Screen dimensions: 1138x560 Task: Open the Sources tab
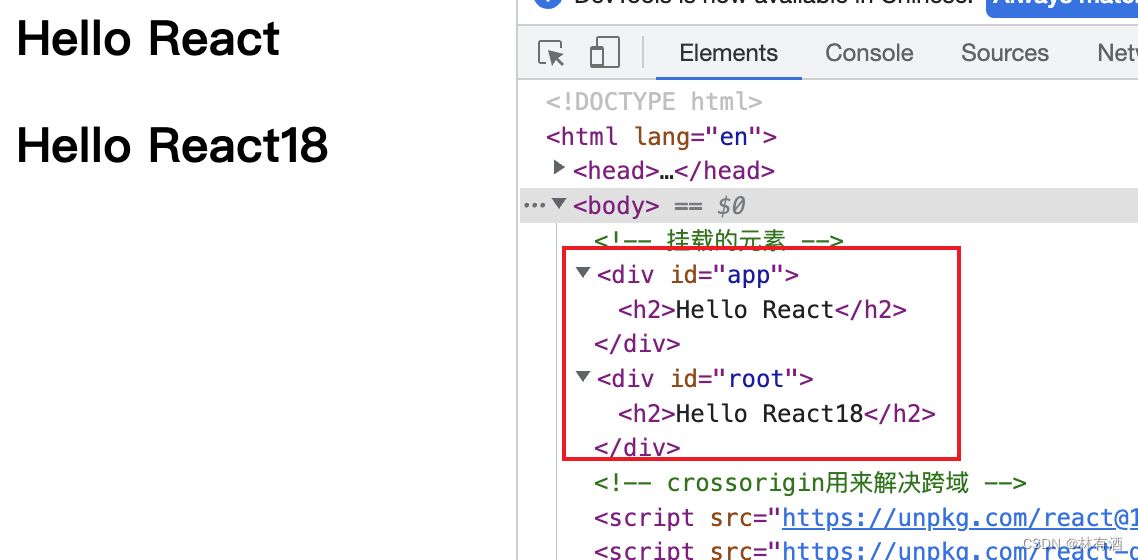[x=1004, y=53]
